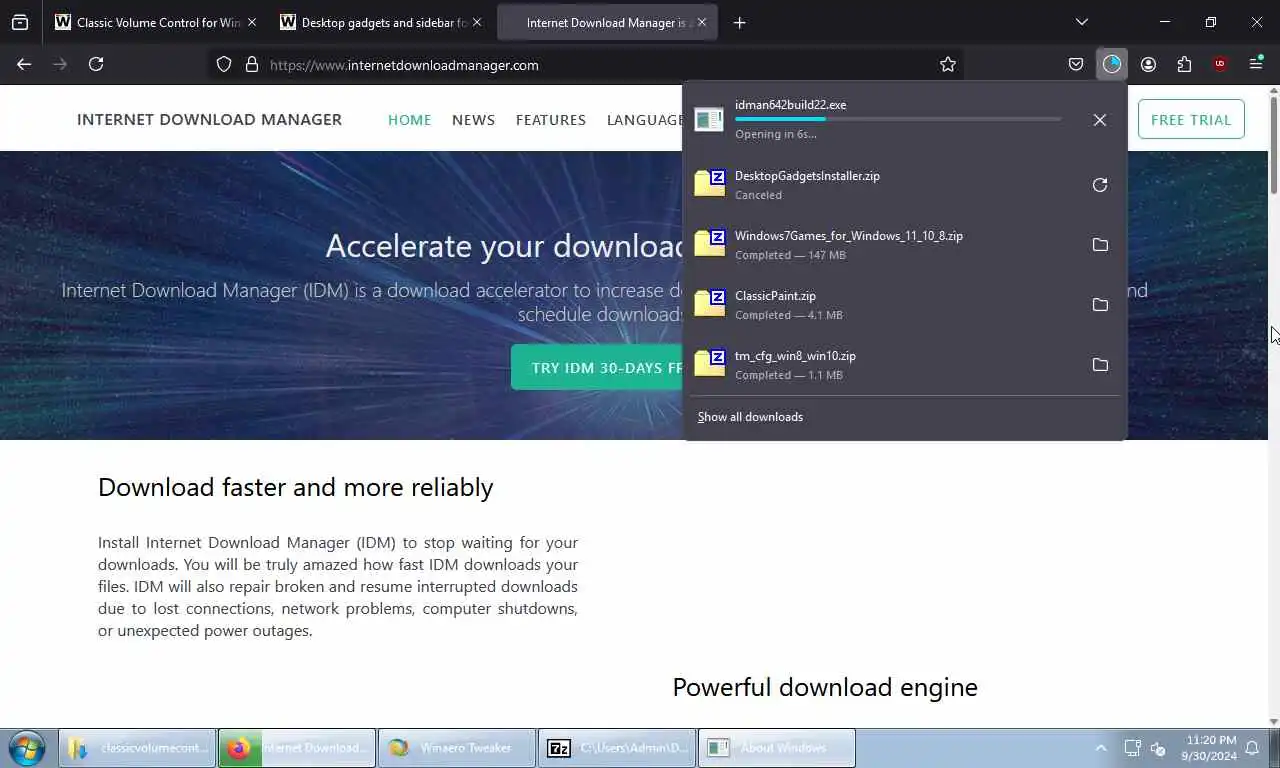Open the volume icon in the tray

tap(1159, 748)
